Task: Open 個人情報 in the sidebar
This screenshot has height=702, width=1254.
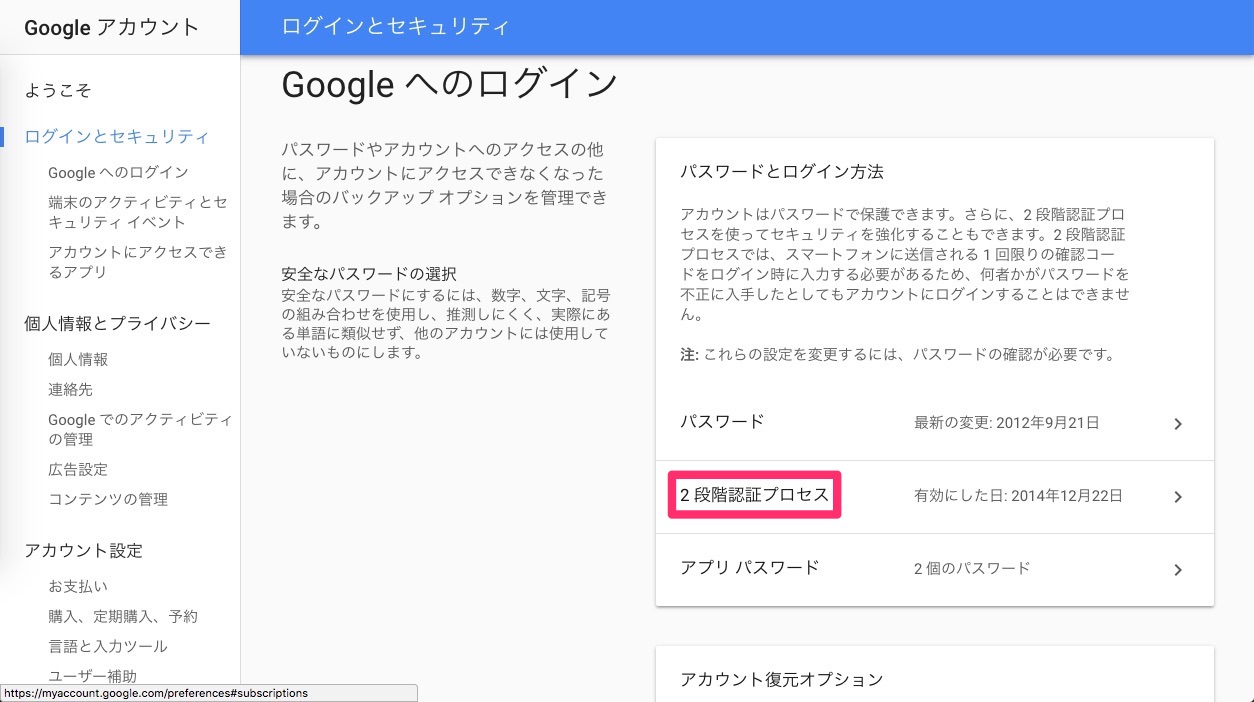Action: (78, 359)
